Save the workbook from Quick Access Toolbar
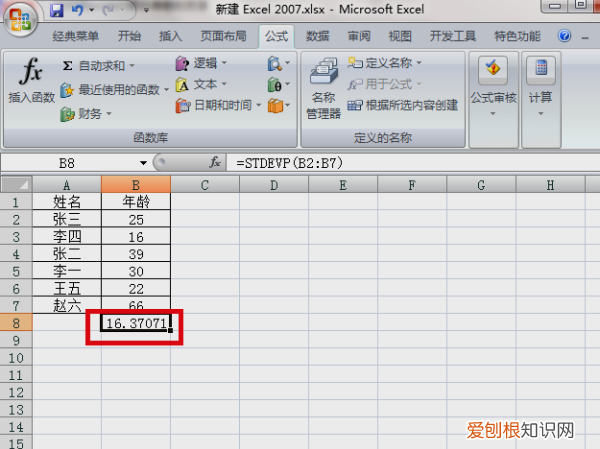 click(x=56, y=11)
